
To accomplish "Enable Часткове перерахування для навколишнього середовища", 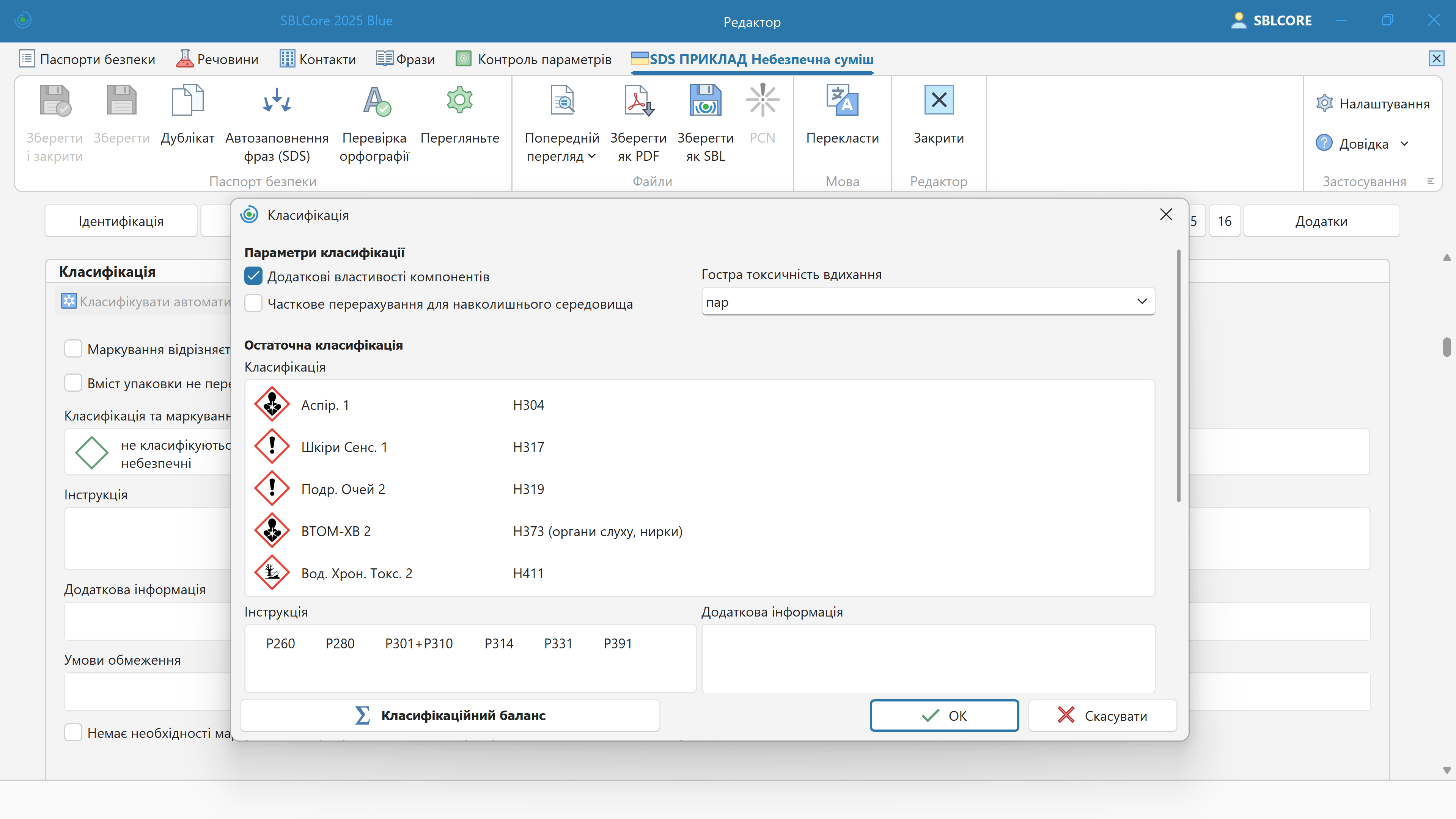I will [253, 304].
